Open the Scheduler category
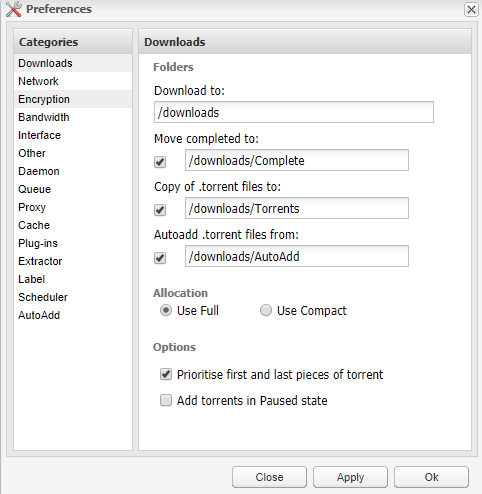482x494 pixels. pos(73,297)
